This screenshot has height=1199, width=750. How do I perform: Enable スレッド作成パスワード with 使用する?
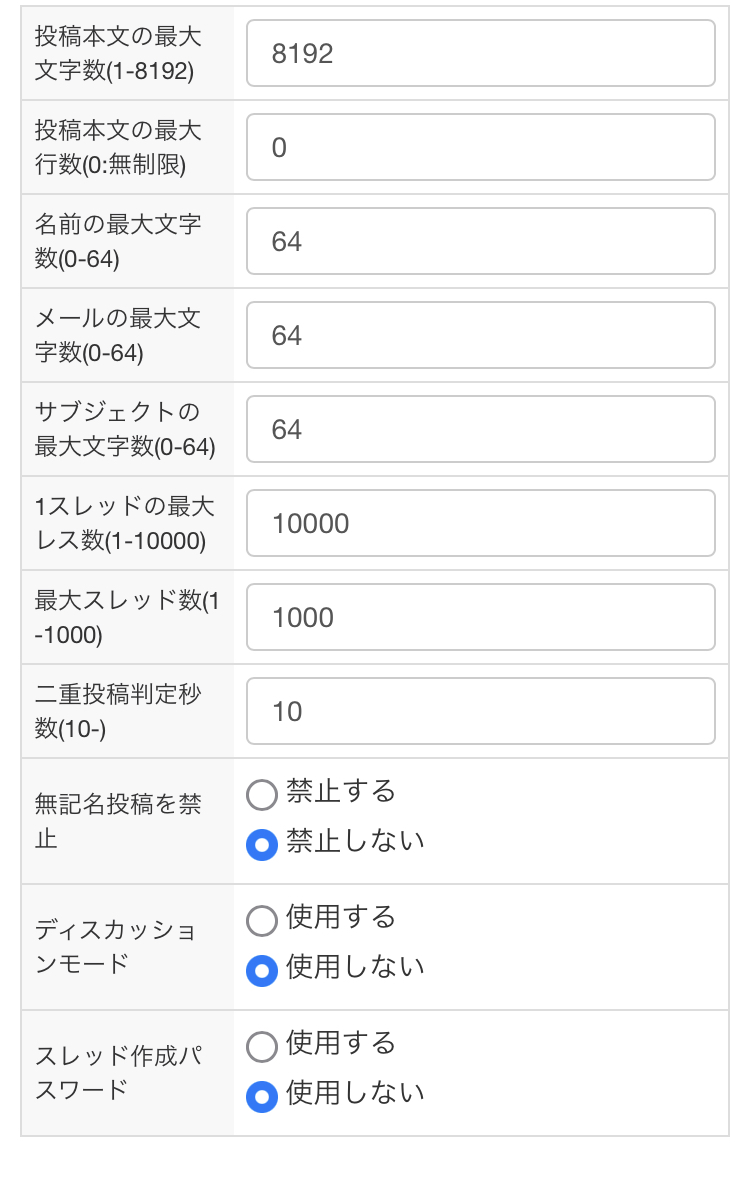coord(262,1047)
